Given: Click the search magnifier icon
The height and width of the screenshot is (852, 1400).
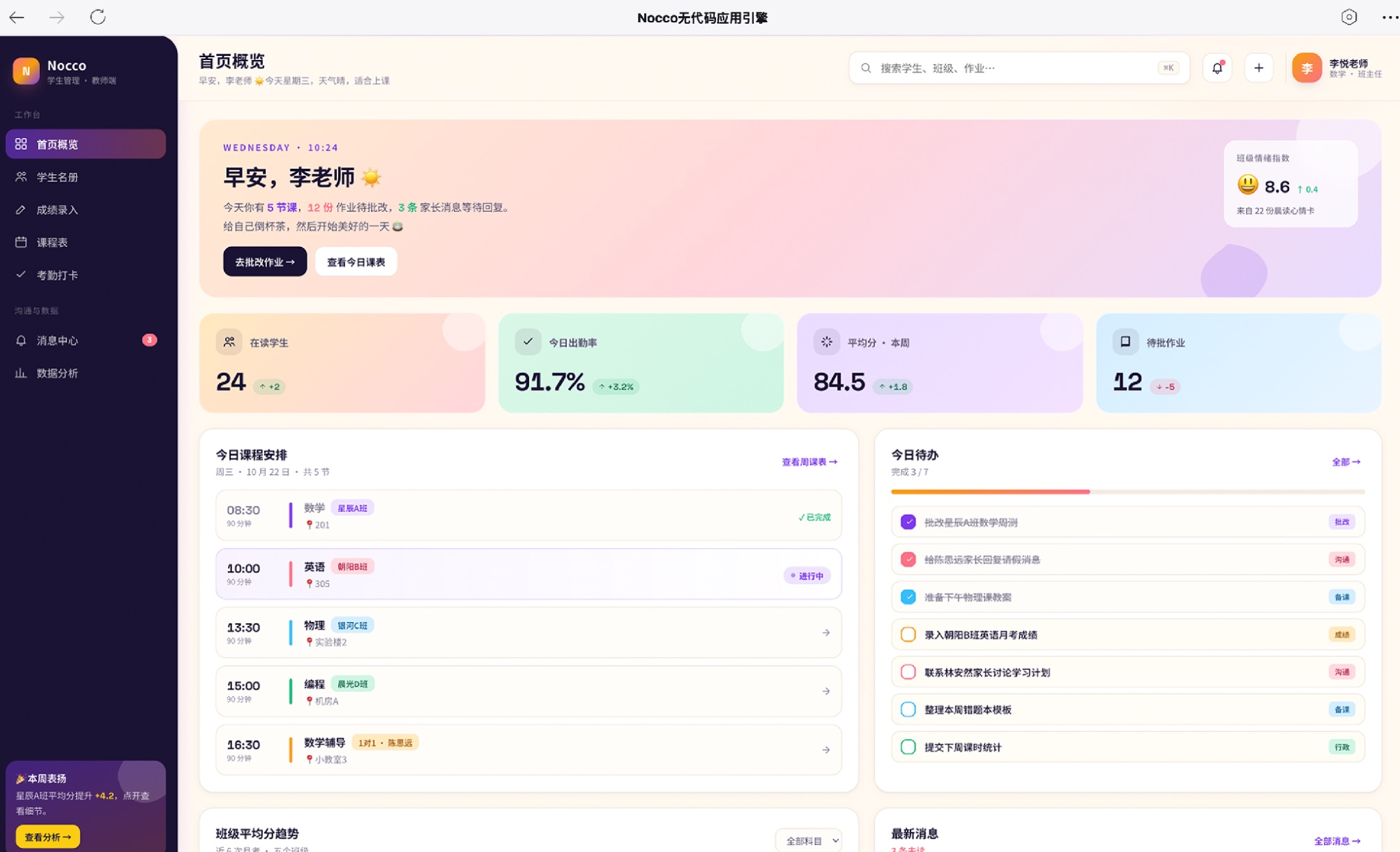Looking at the screenshot, I should click(x=866, y=68).
